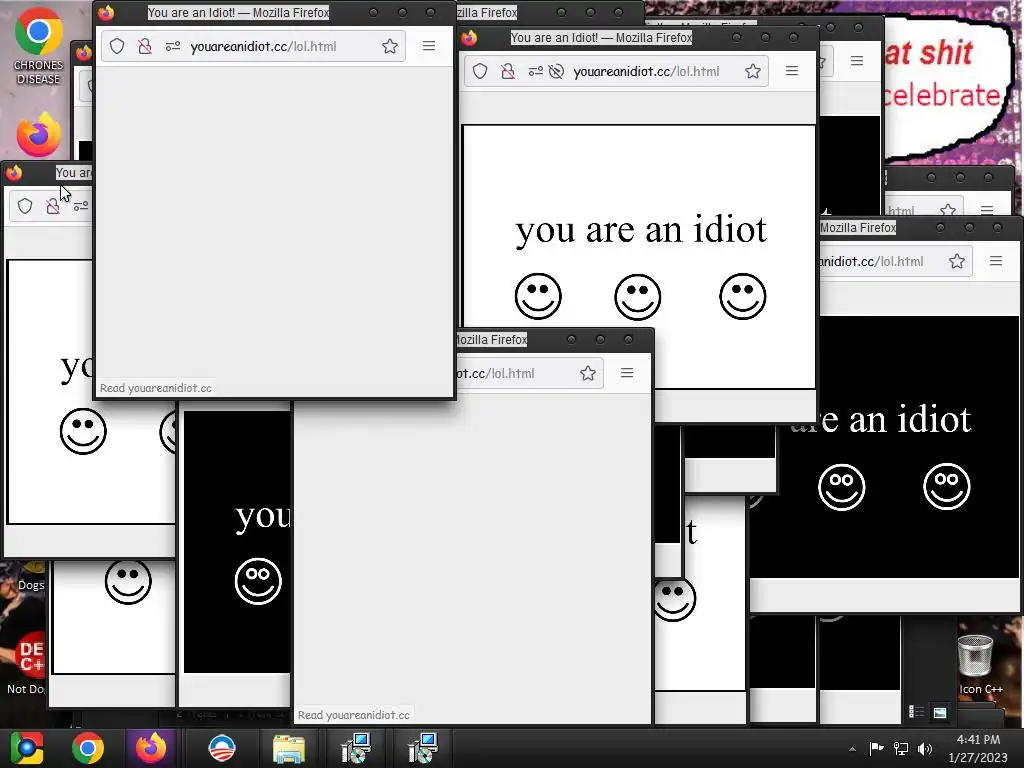1024x768 pixels.
Task: Click the network icon in the system tray
Action: 901,749
